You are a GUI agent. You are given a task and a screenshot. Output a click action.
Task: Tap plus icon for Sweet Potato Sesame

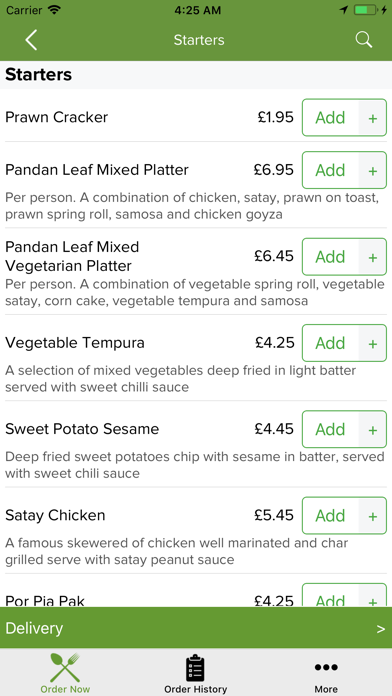click(373, 429)
